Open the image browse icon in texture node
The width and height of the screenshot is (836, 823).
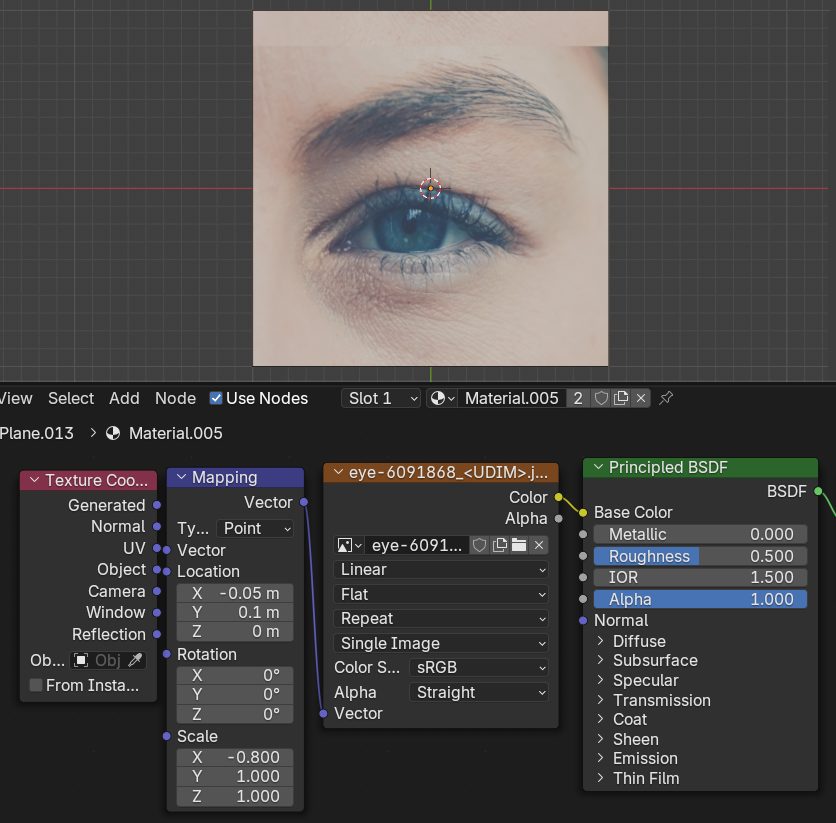pyautogui.click(x=348, y=545)
